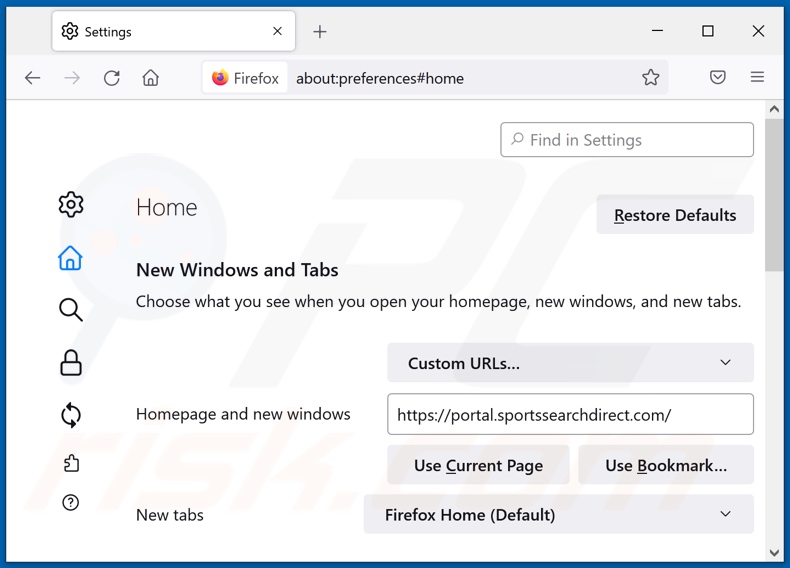790x568 pixels.
Task: Close the Firefox window
Action: (758, 31)
